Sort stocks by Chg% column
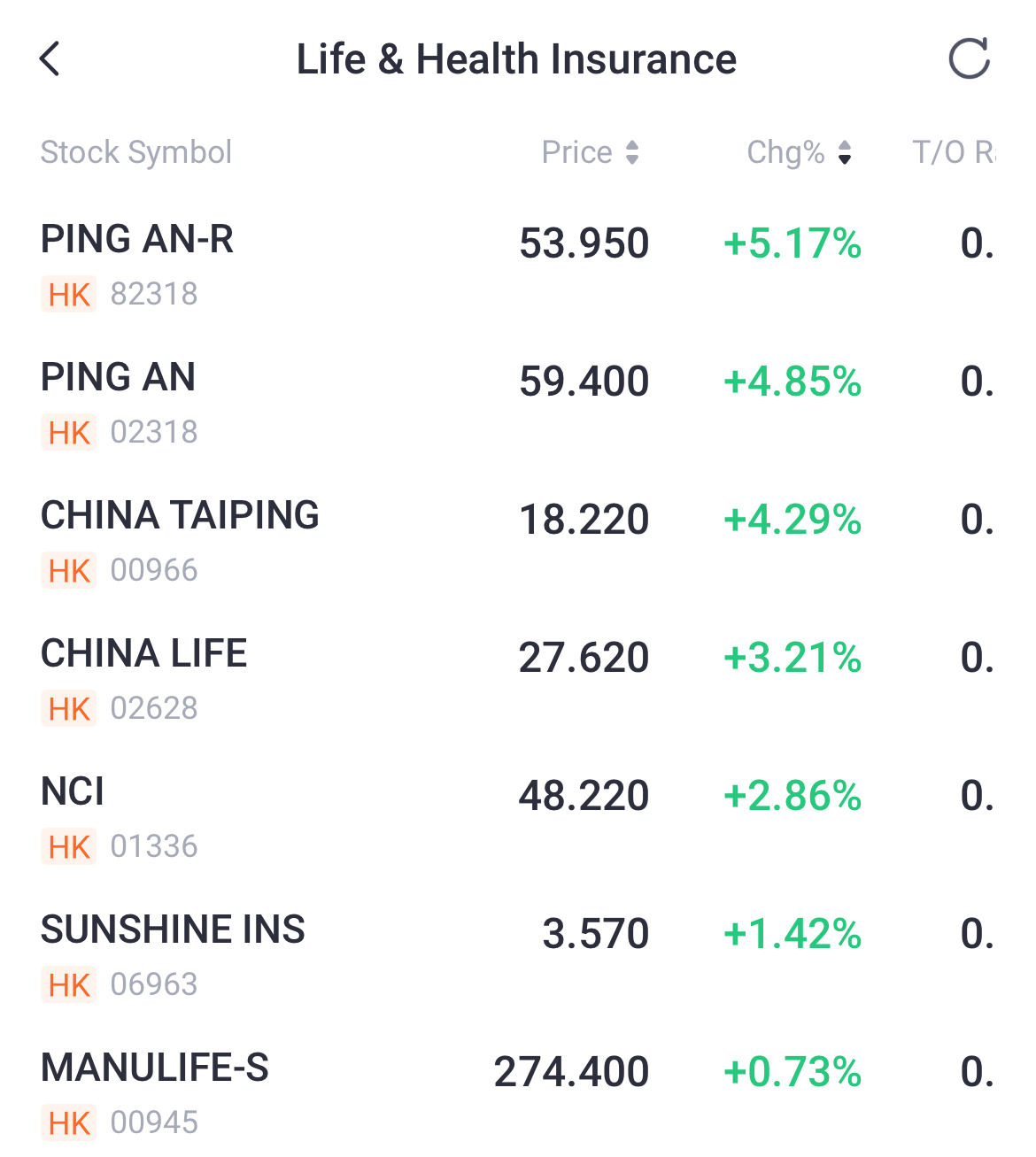Screen dimensions: 1036x1157 point(799,152)
